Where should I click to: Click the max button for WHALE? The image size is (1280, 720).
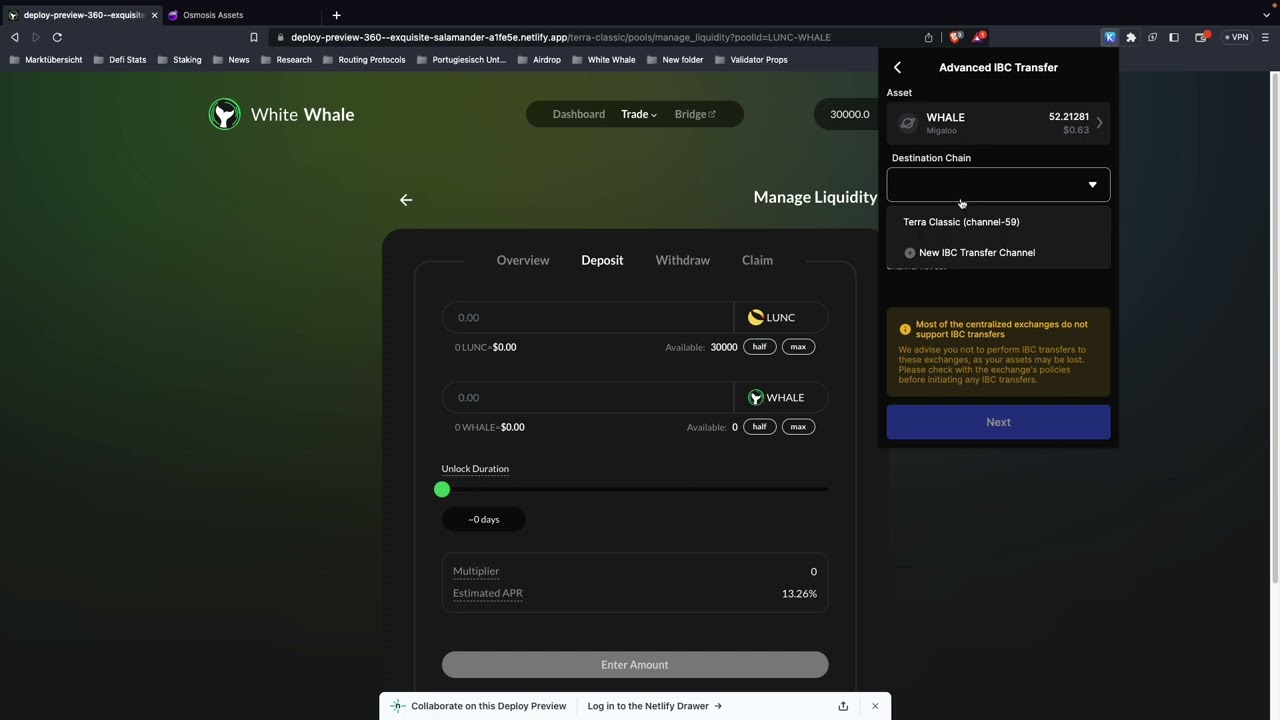click(x=798, y=427)
